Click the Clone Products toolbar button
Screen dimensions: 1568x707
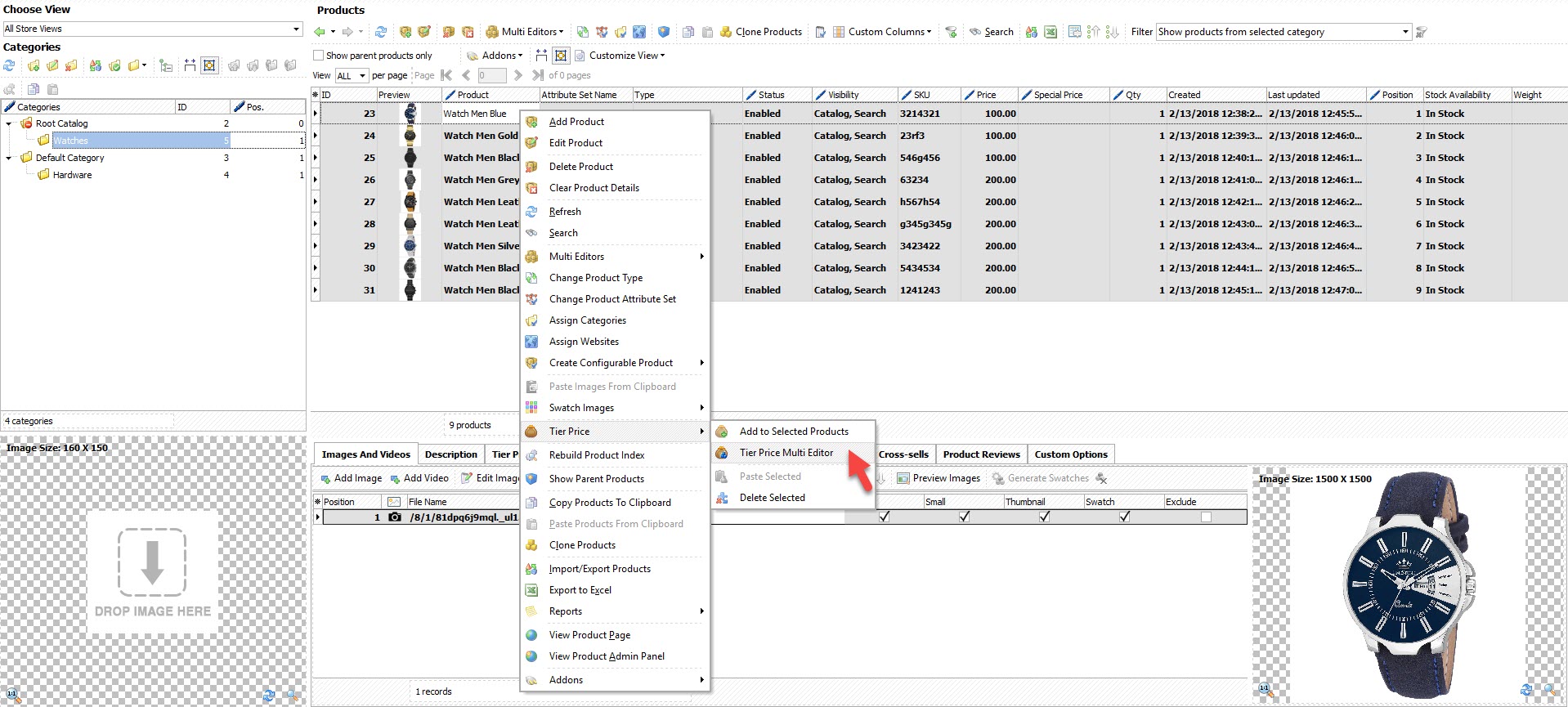[x=761, y=32]
